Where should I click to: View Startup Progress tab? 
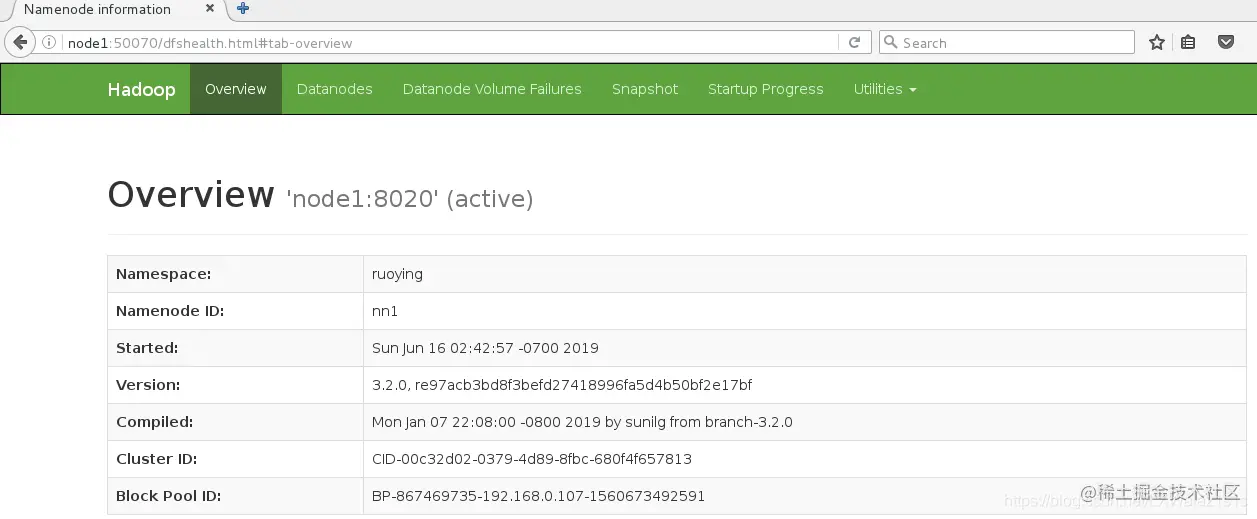point(766,89)
